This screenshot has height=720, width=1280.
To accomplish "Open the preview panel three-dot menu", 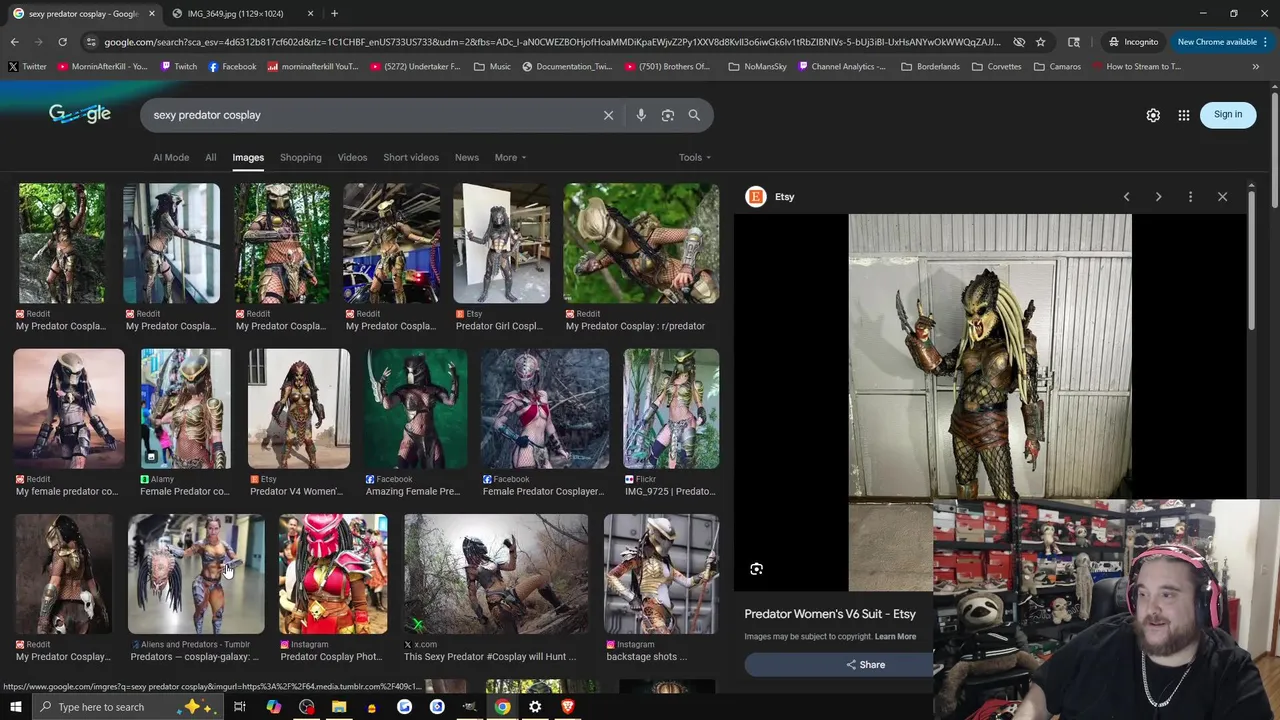I will (x=1190, y=197).
